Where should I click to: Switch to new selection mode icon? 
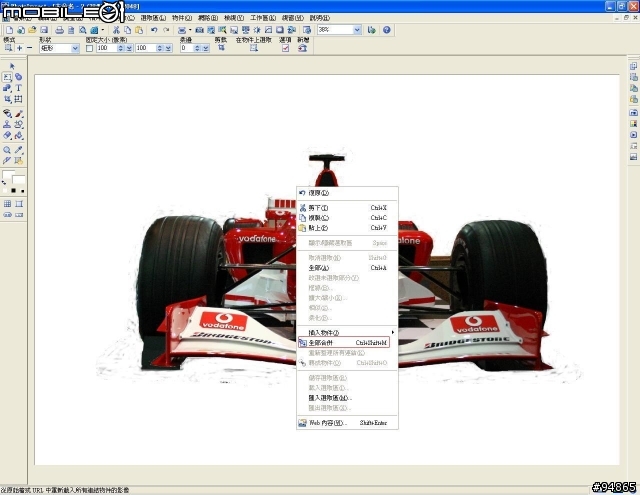(8, 48)
